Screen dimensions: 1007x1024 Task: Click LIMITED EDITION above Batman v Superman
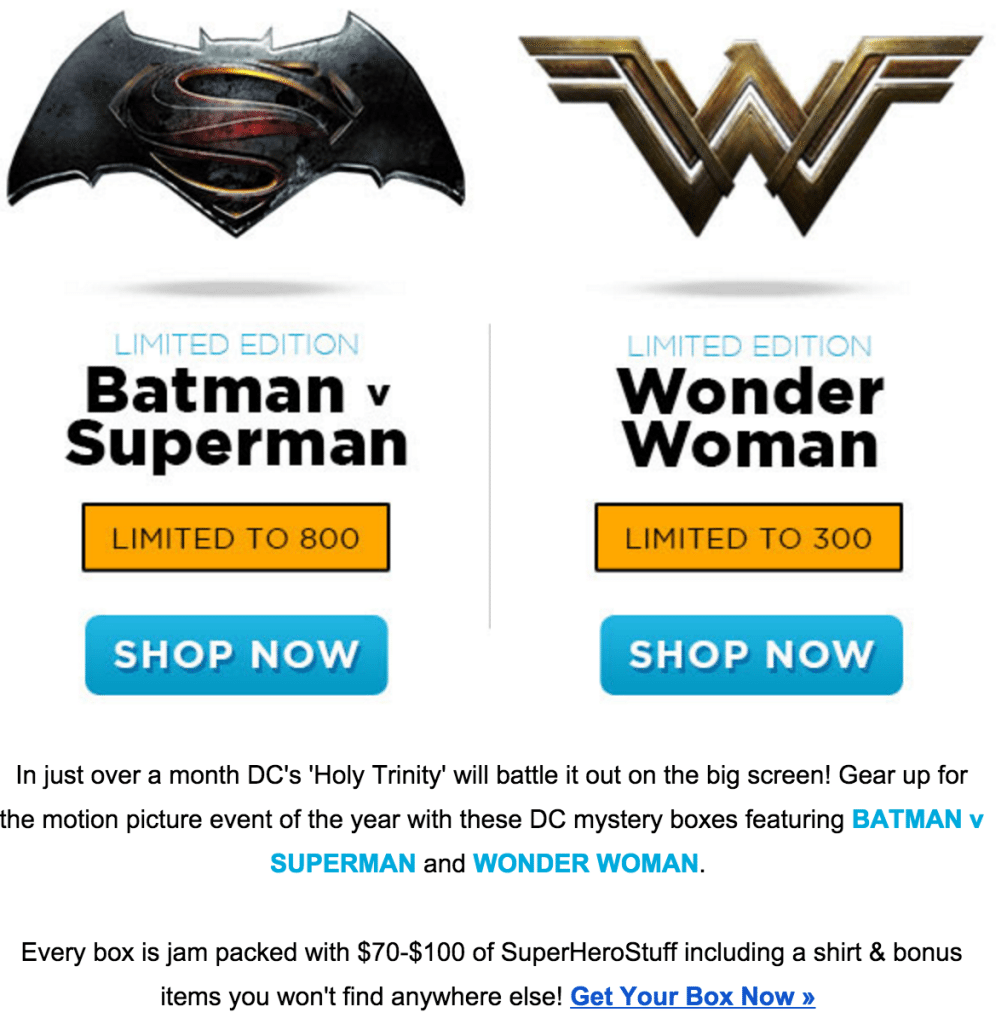236,345
